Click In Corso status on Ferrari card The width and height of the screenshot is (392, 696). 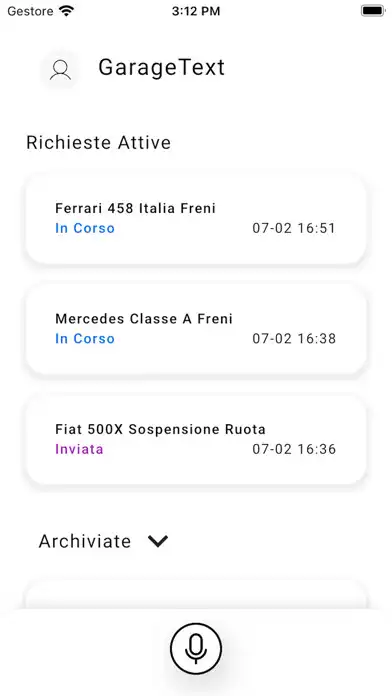(x=85, y=228)
